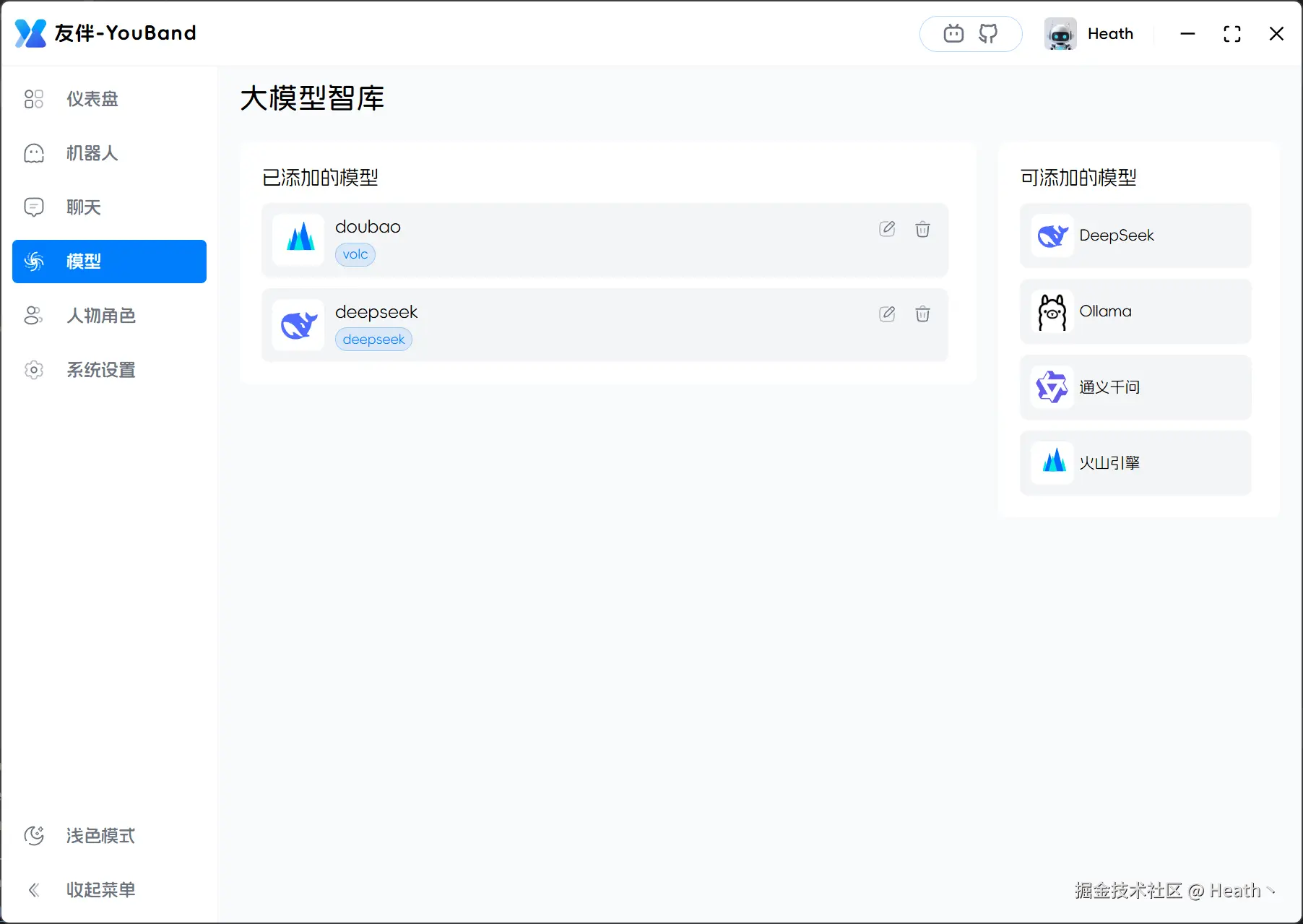Delete the deepseek model entry

click(x=922, y=314)
